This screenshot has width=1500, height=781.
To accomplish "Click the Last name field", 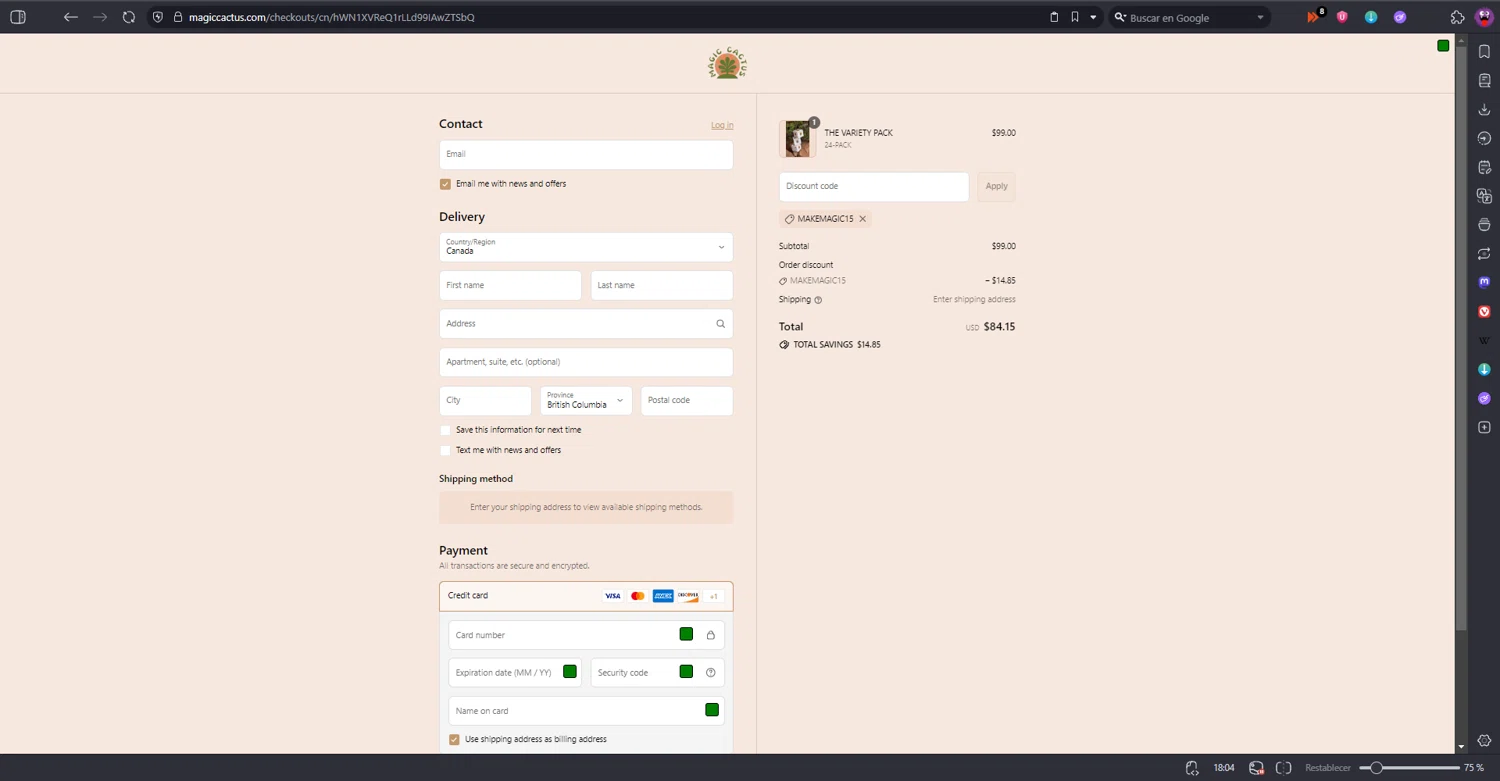I will (662, 285).
